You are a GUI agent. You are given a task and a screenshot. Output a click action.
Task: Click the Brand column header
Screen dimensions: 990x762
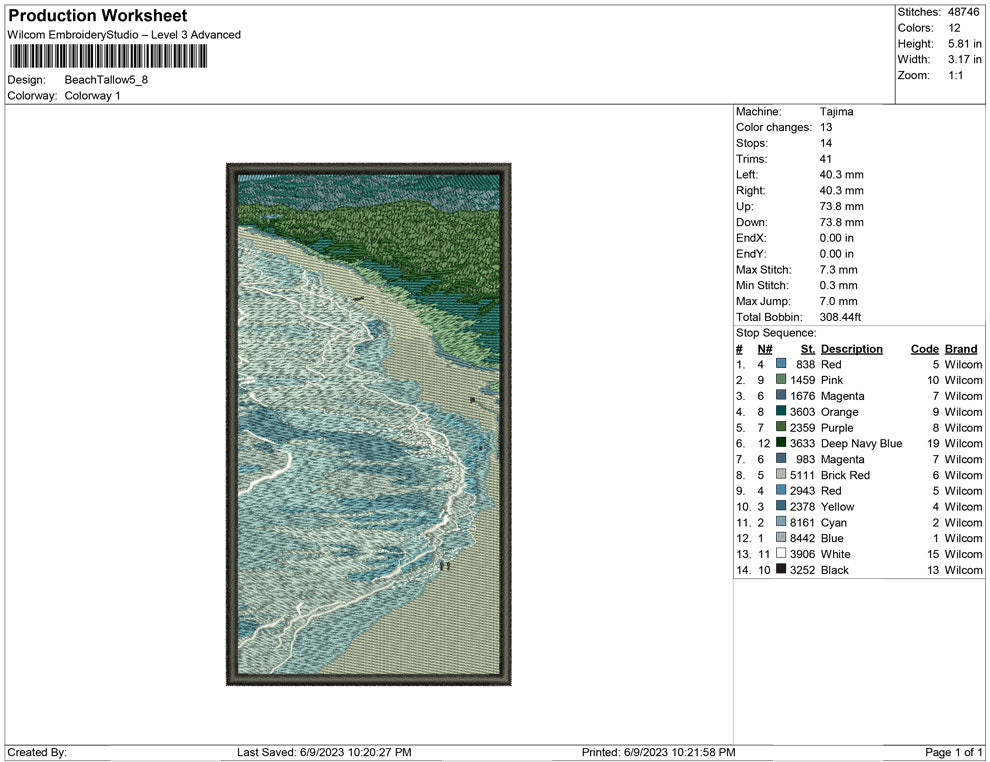(961, 349)
